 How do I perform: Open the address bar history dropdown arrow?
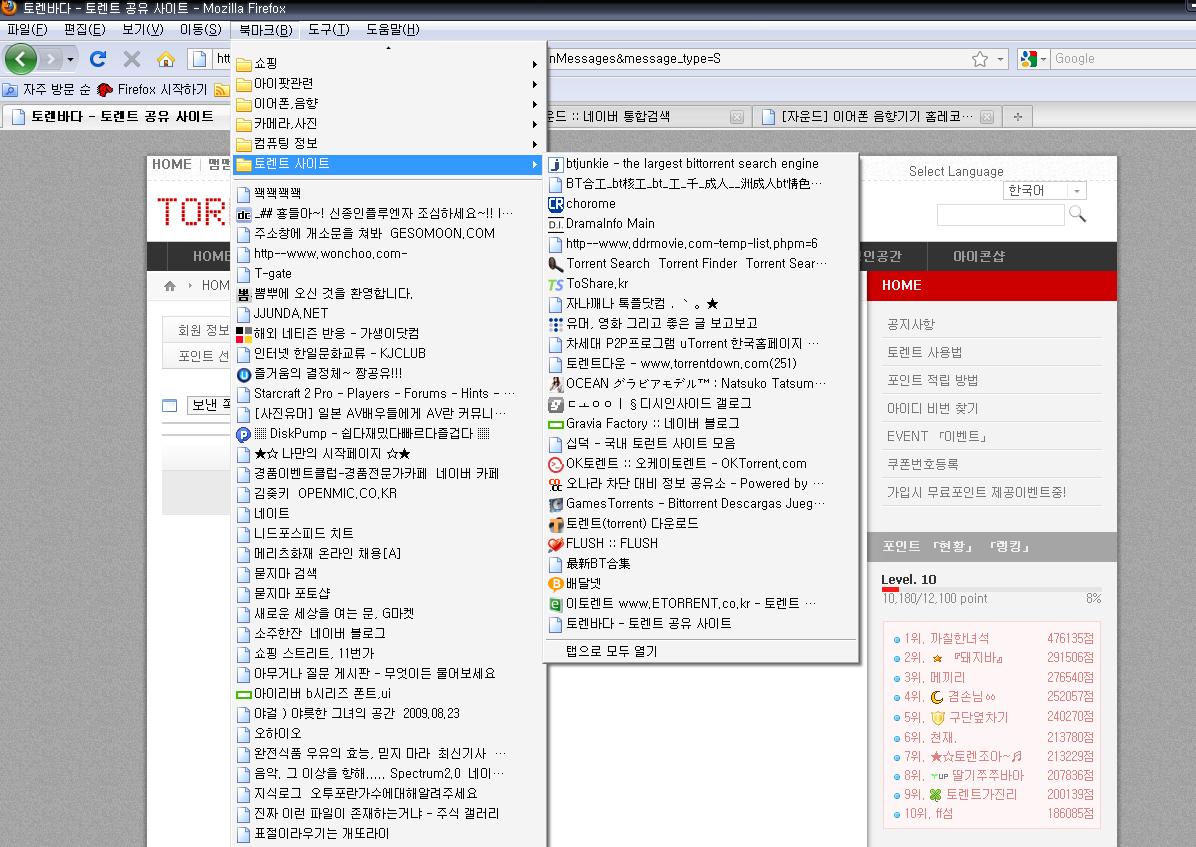point(1001,59)
